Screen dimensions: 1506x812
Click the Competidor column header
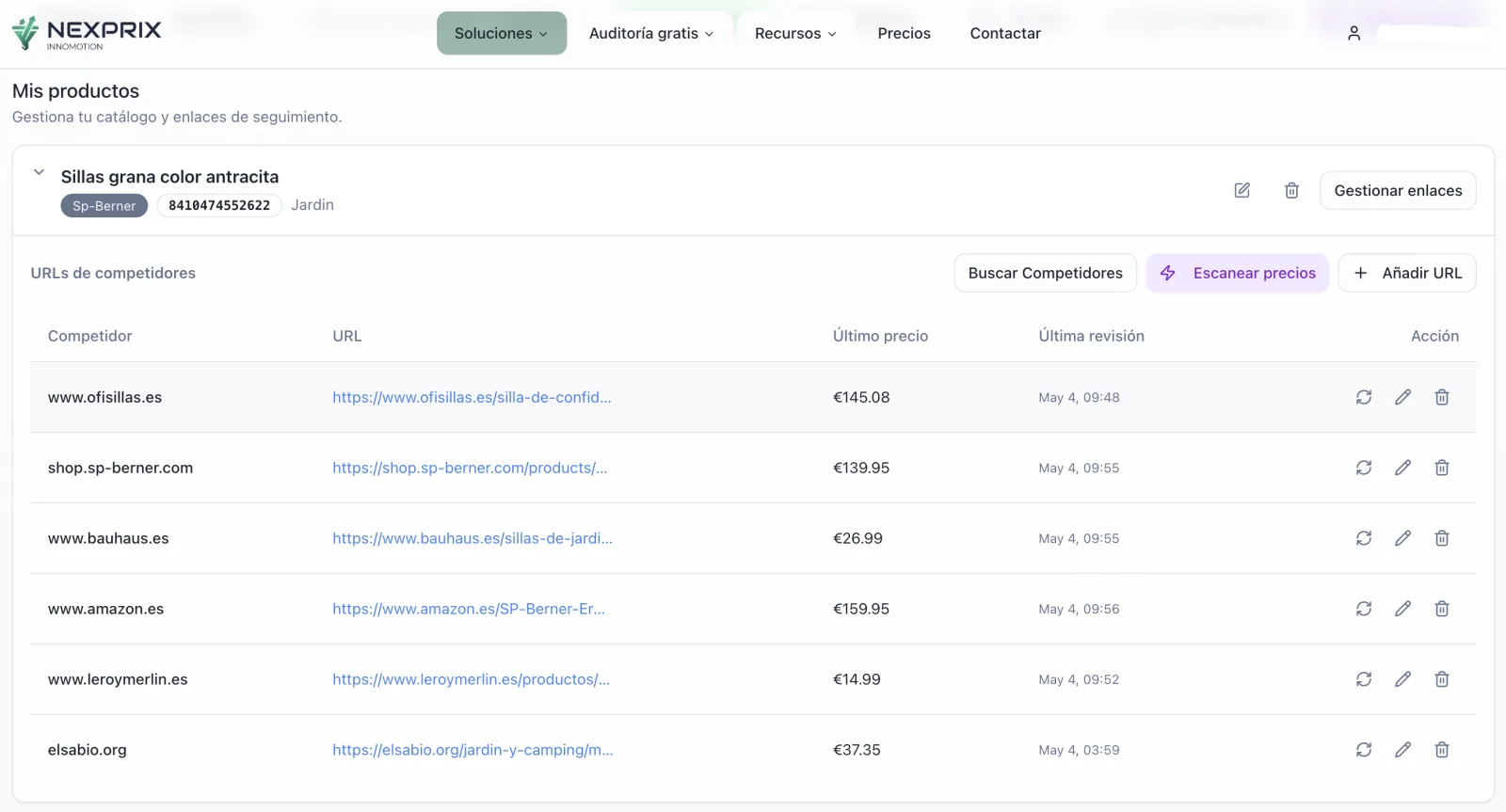(x=90, y=336)
